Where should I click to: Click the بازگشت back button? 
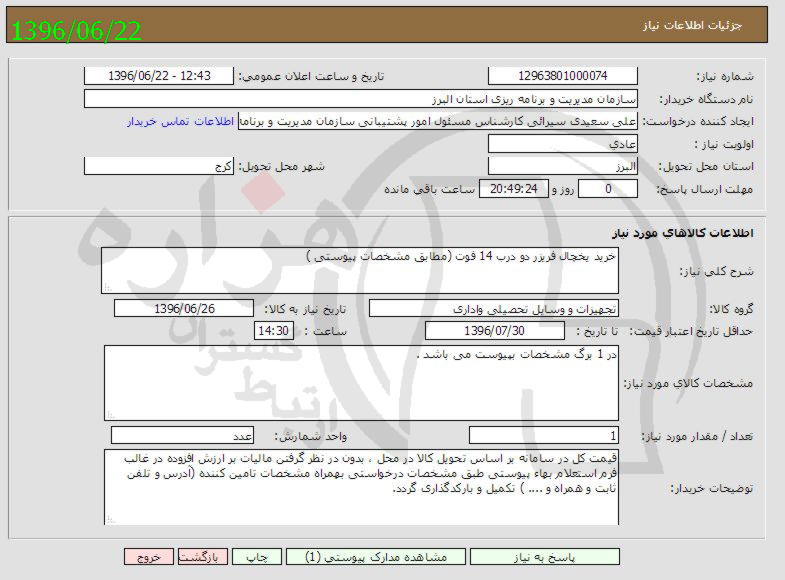click(x=203, y=557)
